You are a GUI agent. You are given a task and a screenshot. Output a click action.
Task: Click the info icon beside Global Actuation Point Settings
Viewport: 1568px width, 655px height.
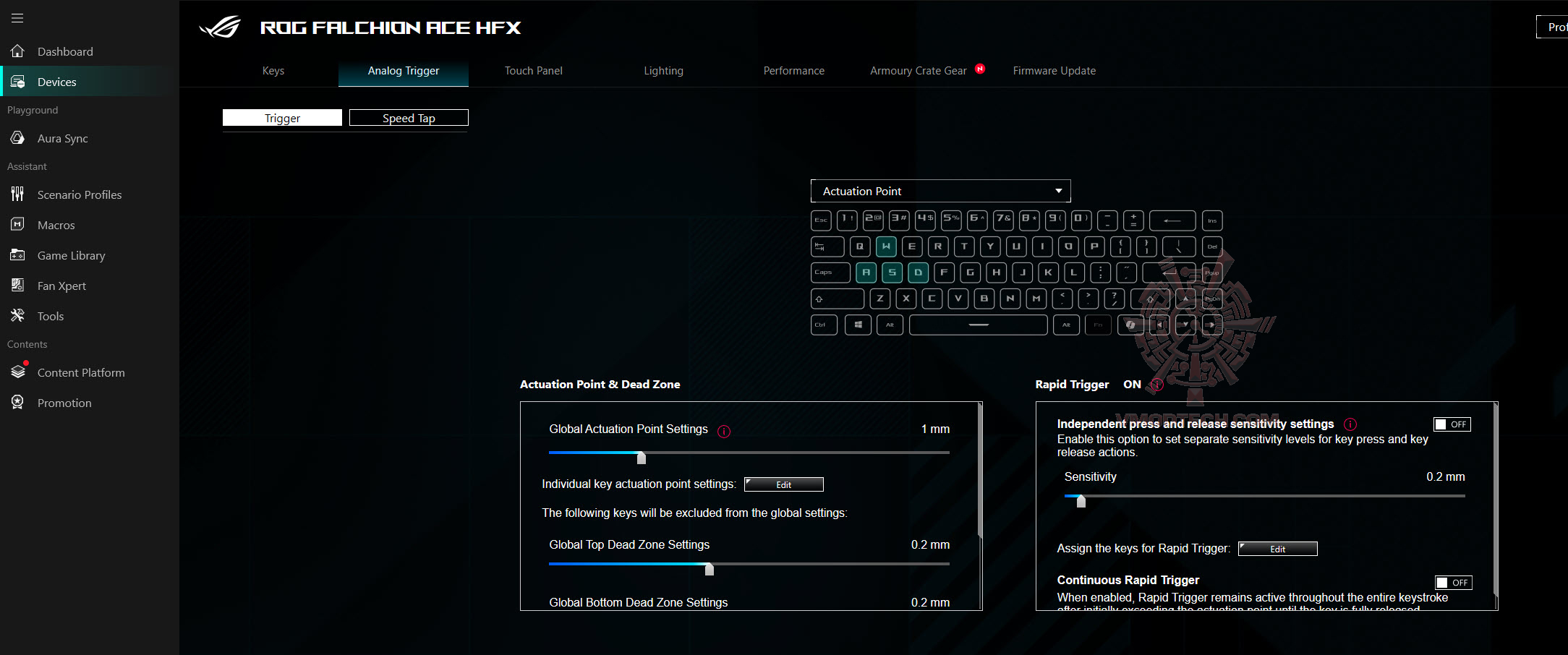(724, 431)
